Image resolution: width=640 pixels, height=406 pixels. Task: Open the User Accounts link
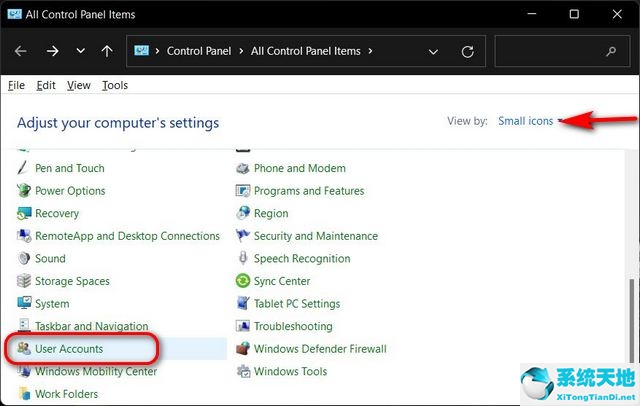(69, 349)
